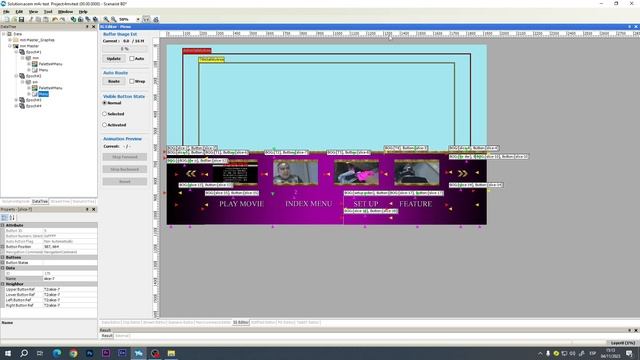Enable the Wrap checkbox beside Route
The height and width of the screenshot is (360, 640).
[132, 81]
